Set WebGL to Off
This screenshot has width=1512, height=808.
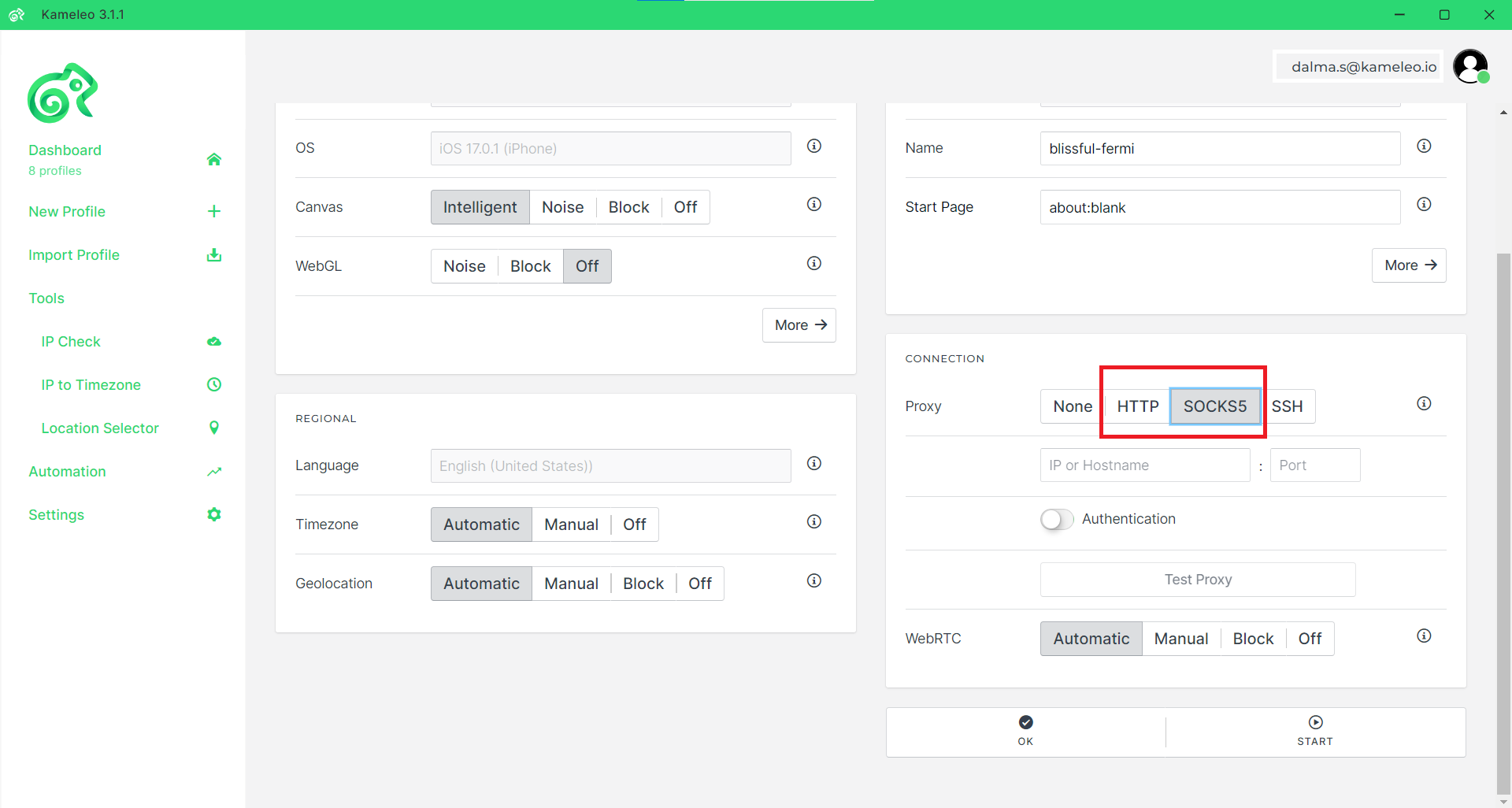[587, 266]
